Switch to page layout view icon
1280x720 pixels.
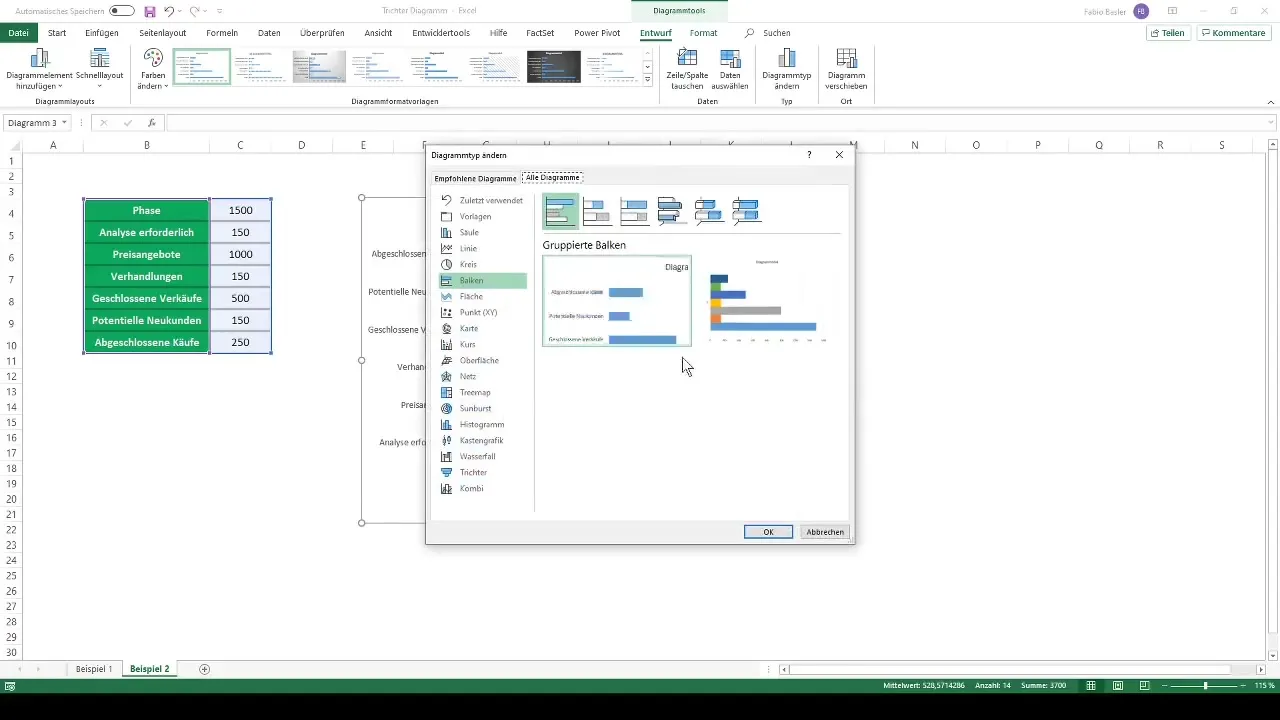click(x=1118, y=686)
